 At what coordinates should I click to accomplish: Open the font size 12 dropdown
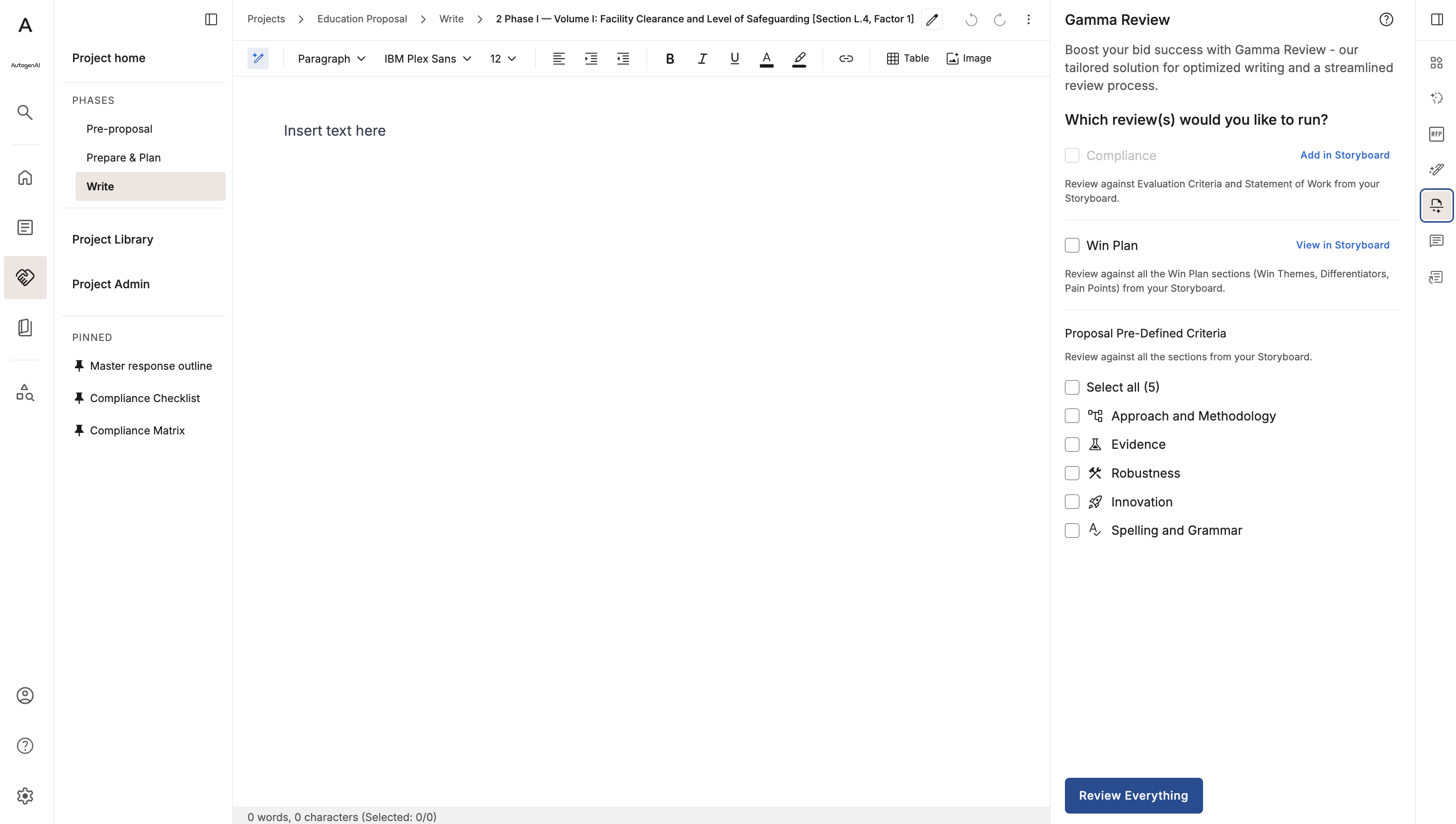[x=503, y=58]
